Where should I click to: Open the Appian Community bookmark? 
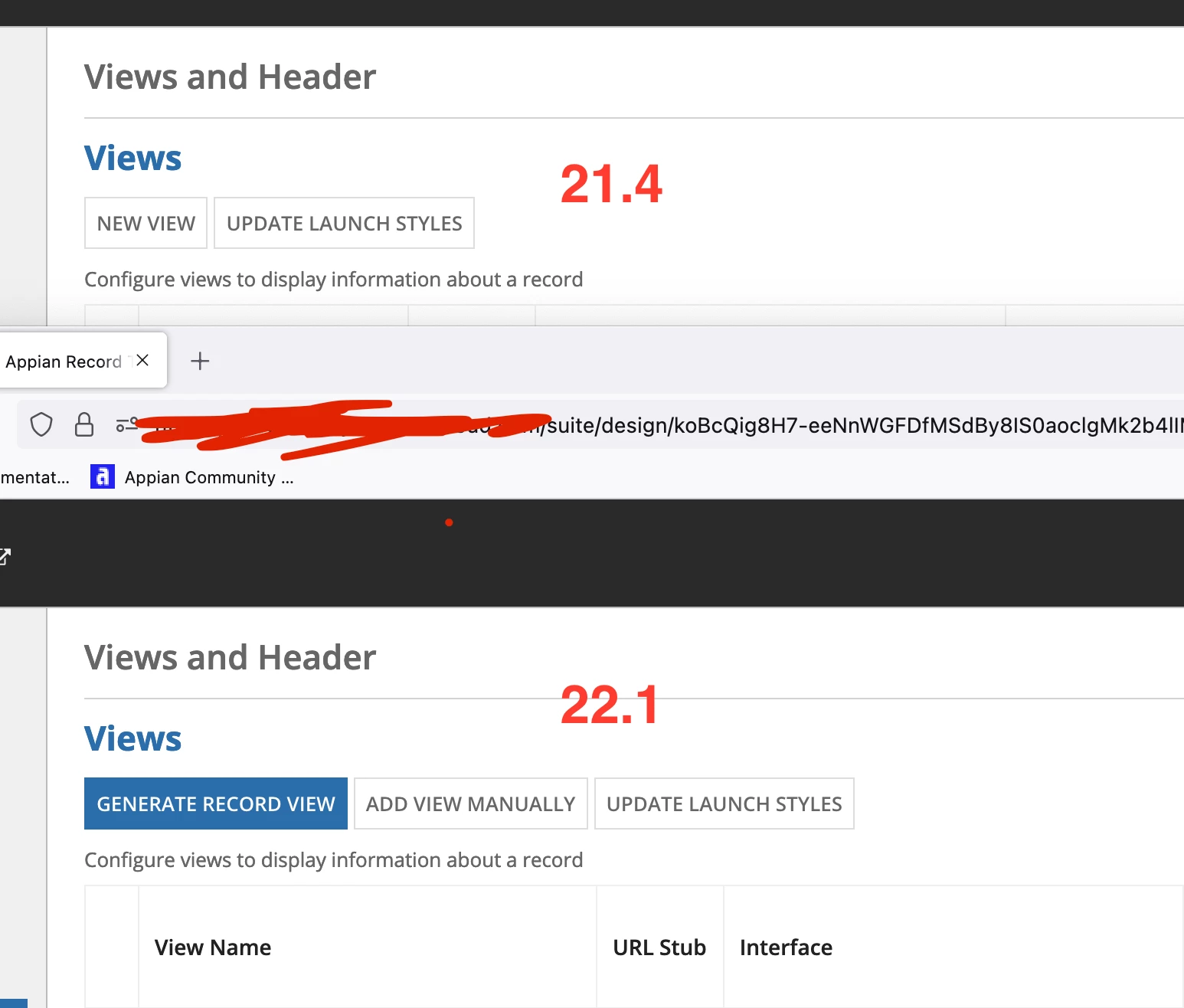point(192,477)
